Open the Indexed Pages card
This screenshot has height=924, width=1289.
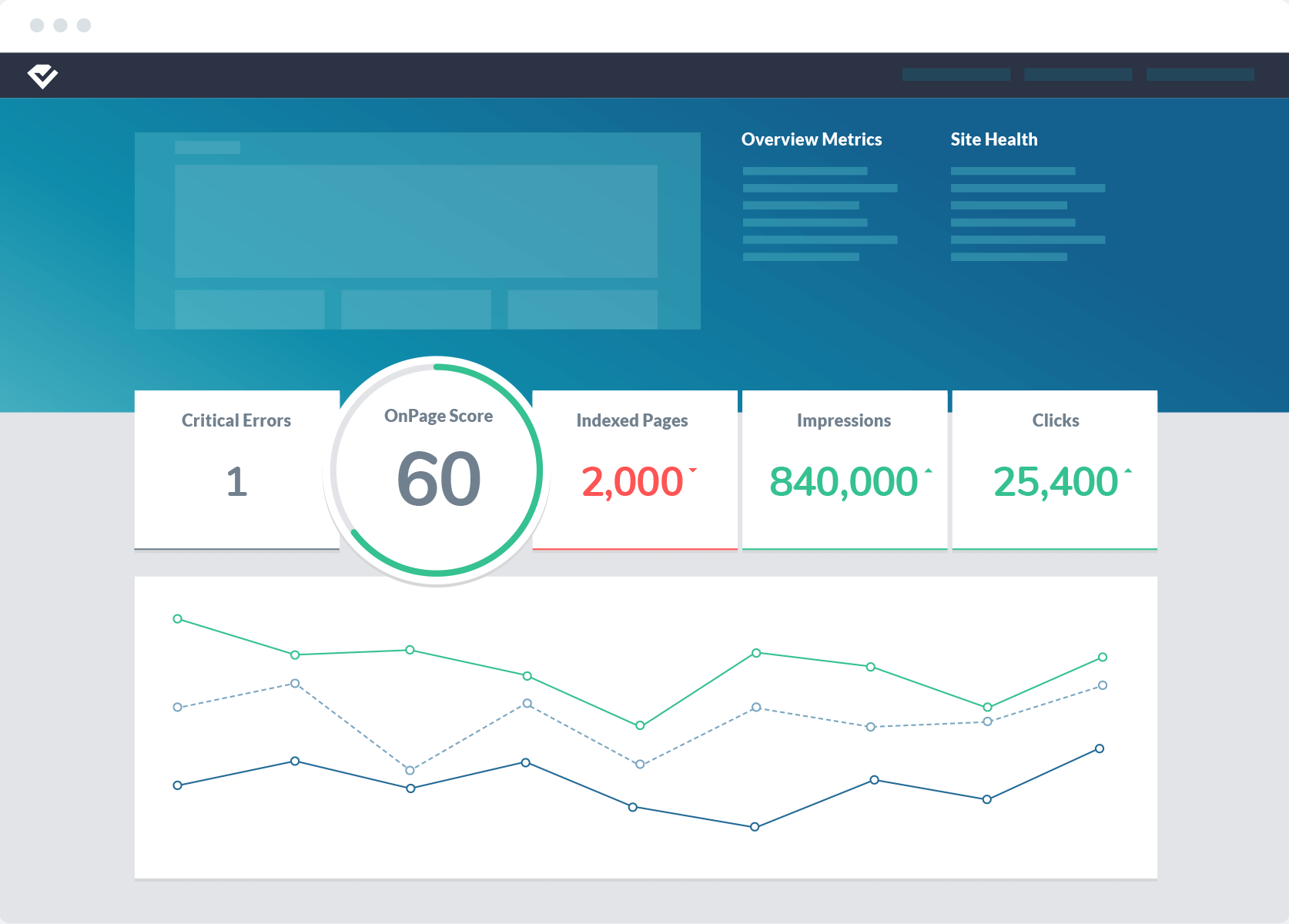[x=634, y=470]
